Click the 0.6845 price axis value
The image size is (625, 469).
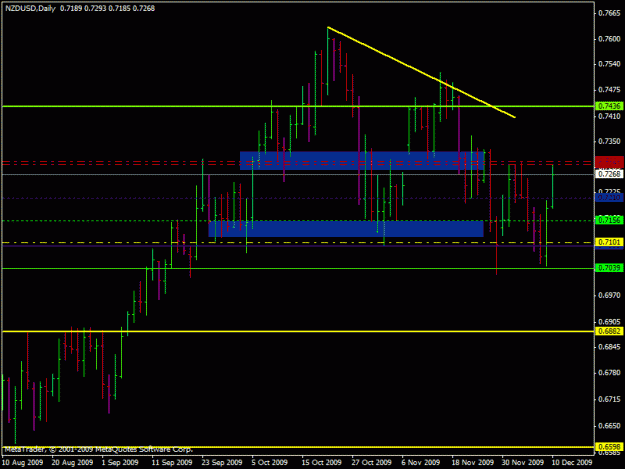pos(609,347)
